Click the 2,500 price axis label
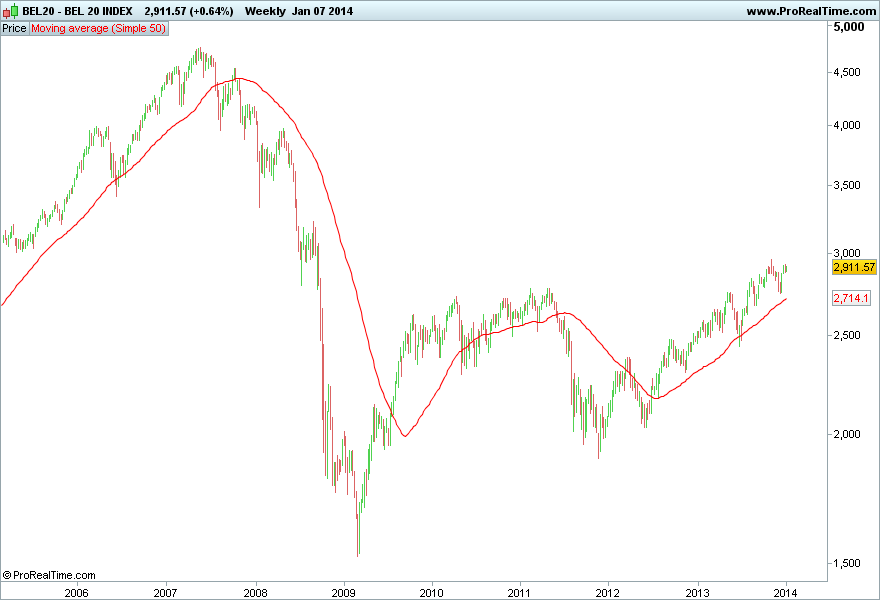 pos(847,335)
